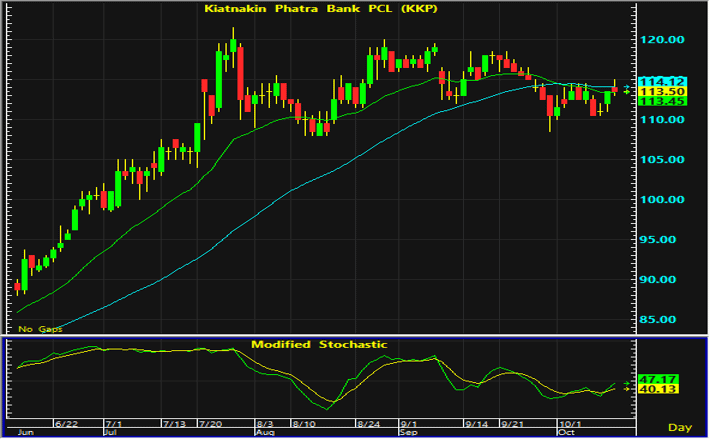
Task: Click the No Gaps label
Action: [40, 329]
